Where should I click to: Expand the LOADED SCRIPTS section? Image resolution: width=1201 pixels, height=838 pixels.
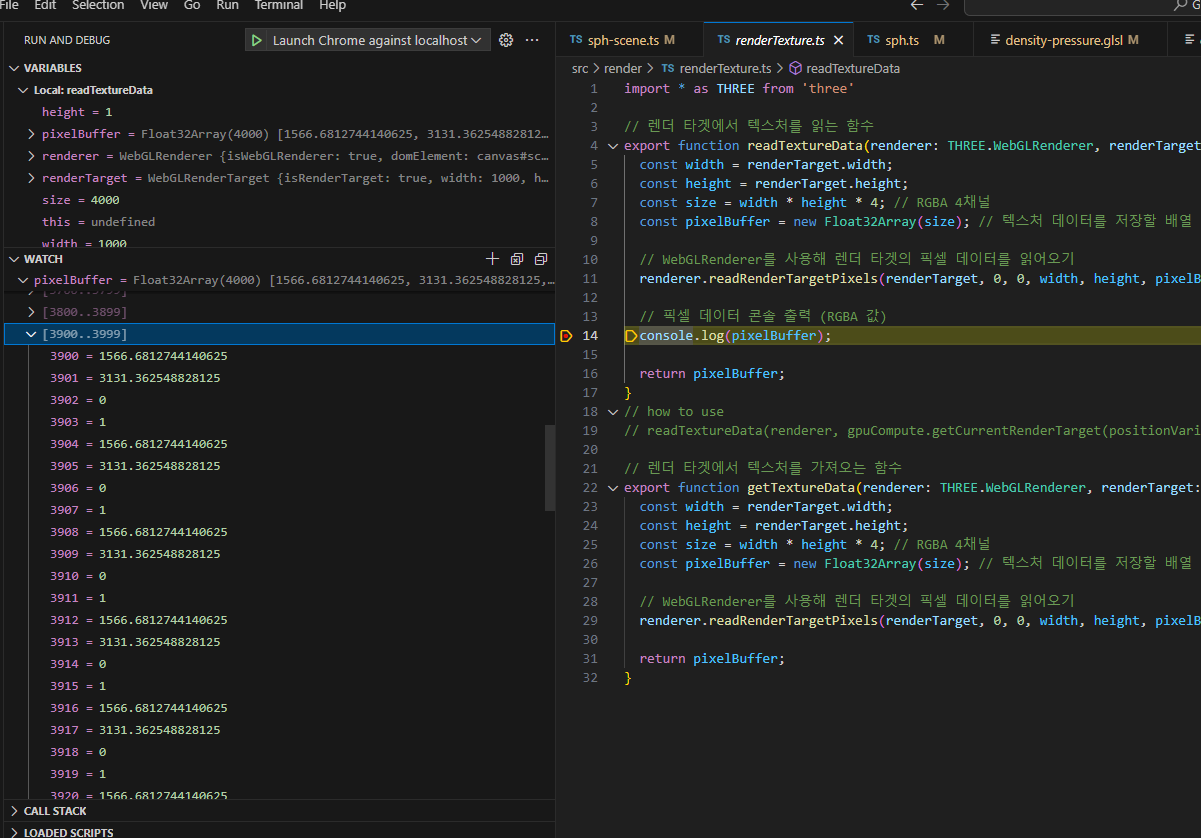click(15, 832)
